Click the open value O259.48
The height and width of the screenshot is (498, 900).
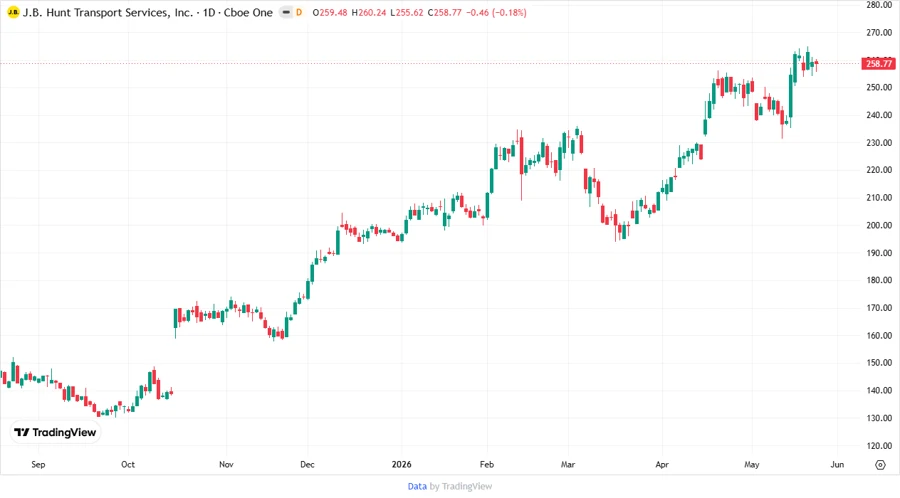click(x=330, y=12)
